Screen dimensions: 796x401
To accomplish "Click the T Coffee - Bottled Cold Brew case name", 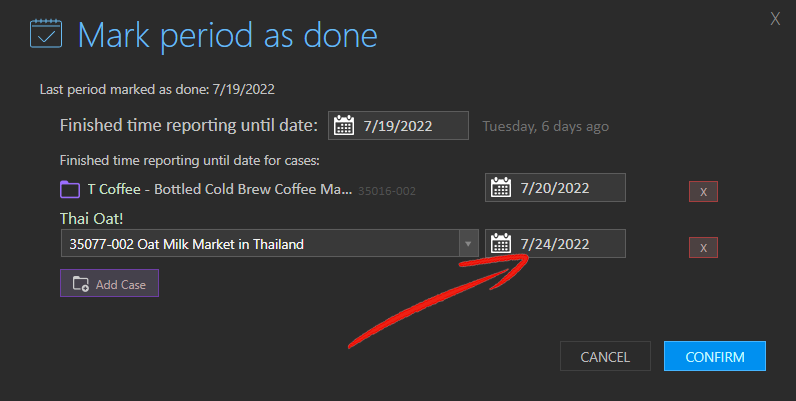I will click(220, 189).
